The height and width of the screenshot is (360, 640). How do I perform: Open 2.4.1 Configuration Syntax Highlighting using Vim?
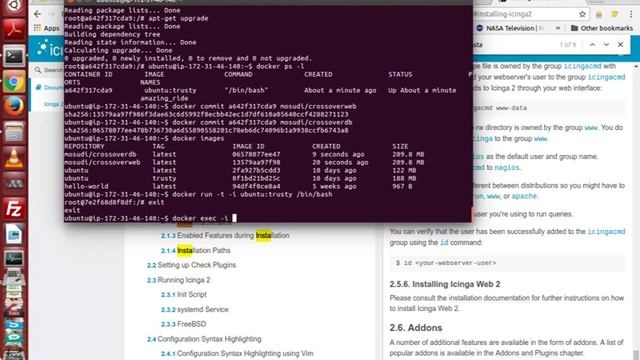click(237, 353)
